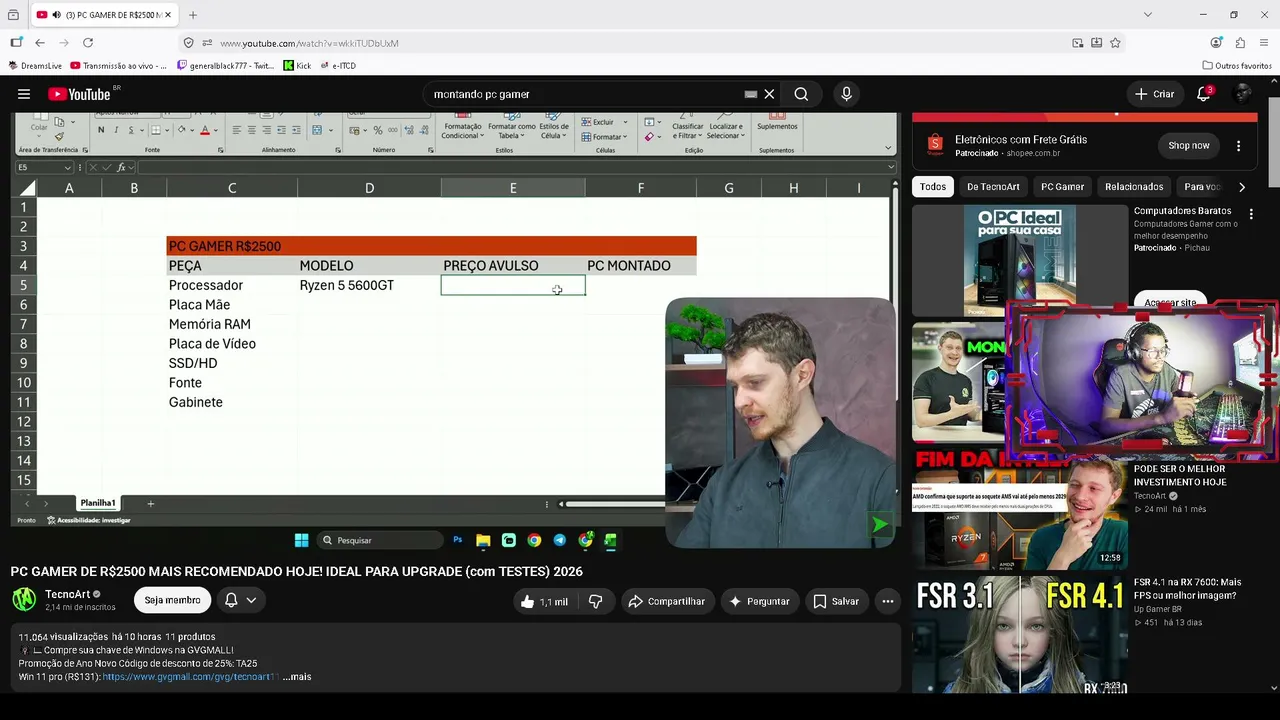Expand the channel notification bell dropdown
1280x720 pixels.
(x=251, y=600)
